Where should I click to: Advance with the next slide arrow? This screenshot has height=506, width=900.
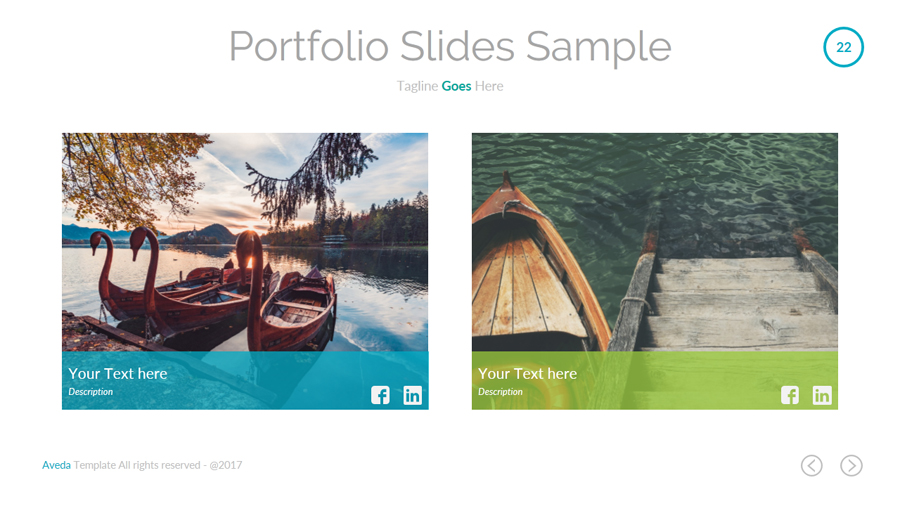pos(851,465)
